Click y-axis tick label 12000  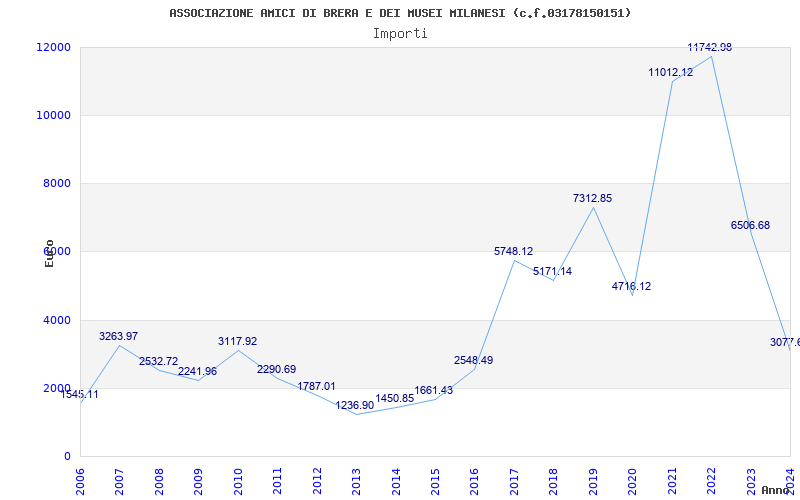click(54, 47)
